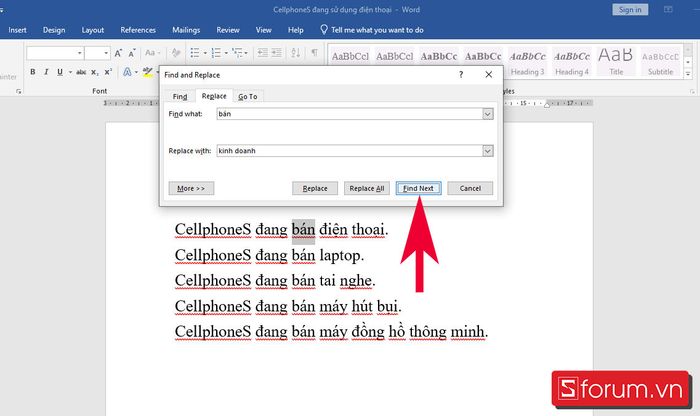Toggle Italic formatting
Screen dimensions: 700x416
(x=46, y=72)
